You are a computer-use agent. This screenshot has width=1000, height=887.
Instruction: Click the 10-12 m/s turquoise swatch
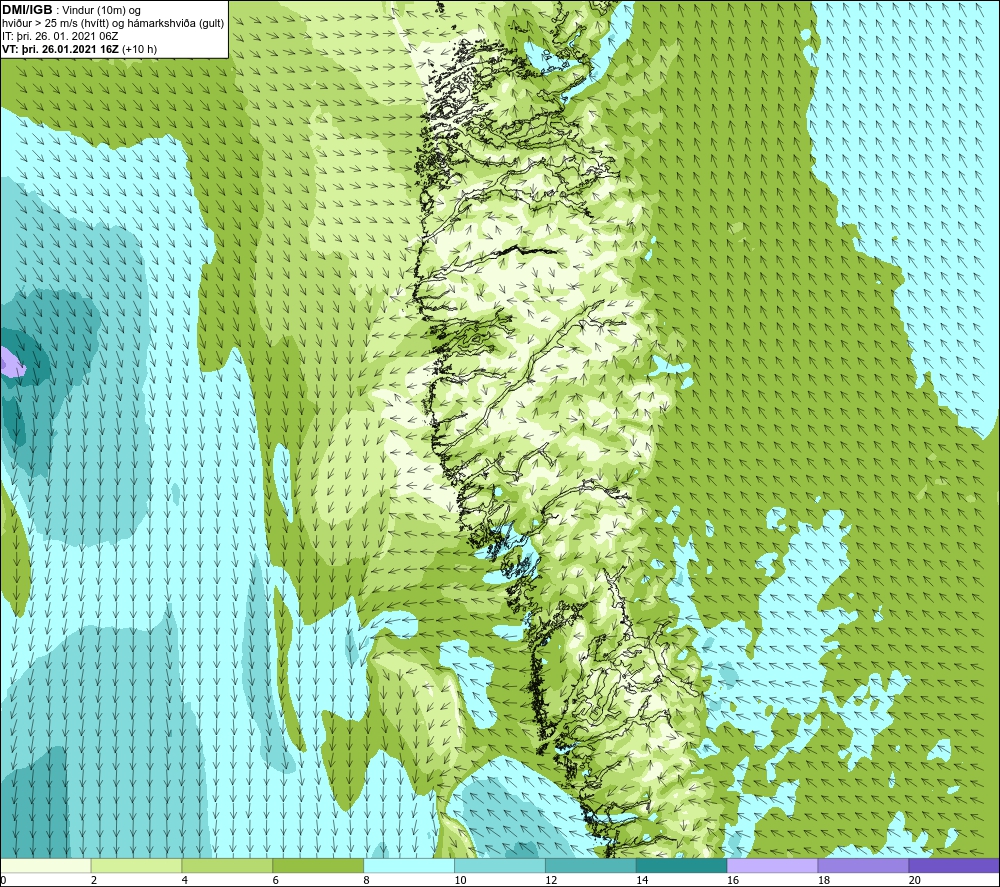pyautogui.click(x=500, y=865)
